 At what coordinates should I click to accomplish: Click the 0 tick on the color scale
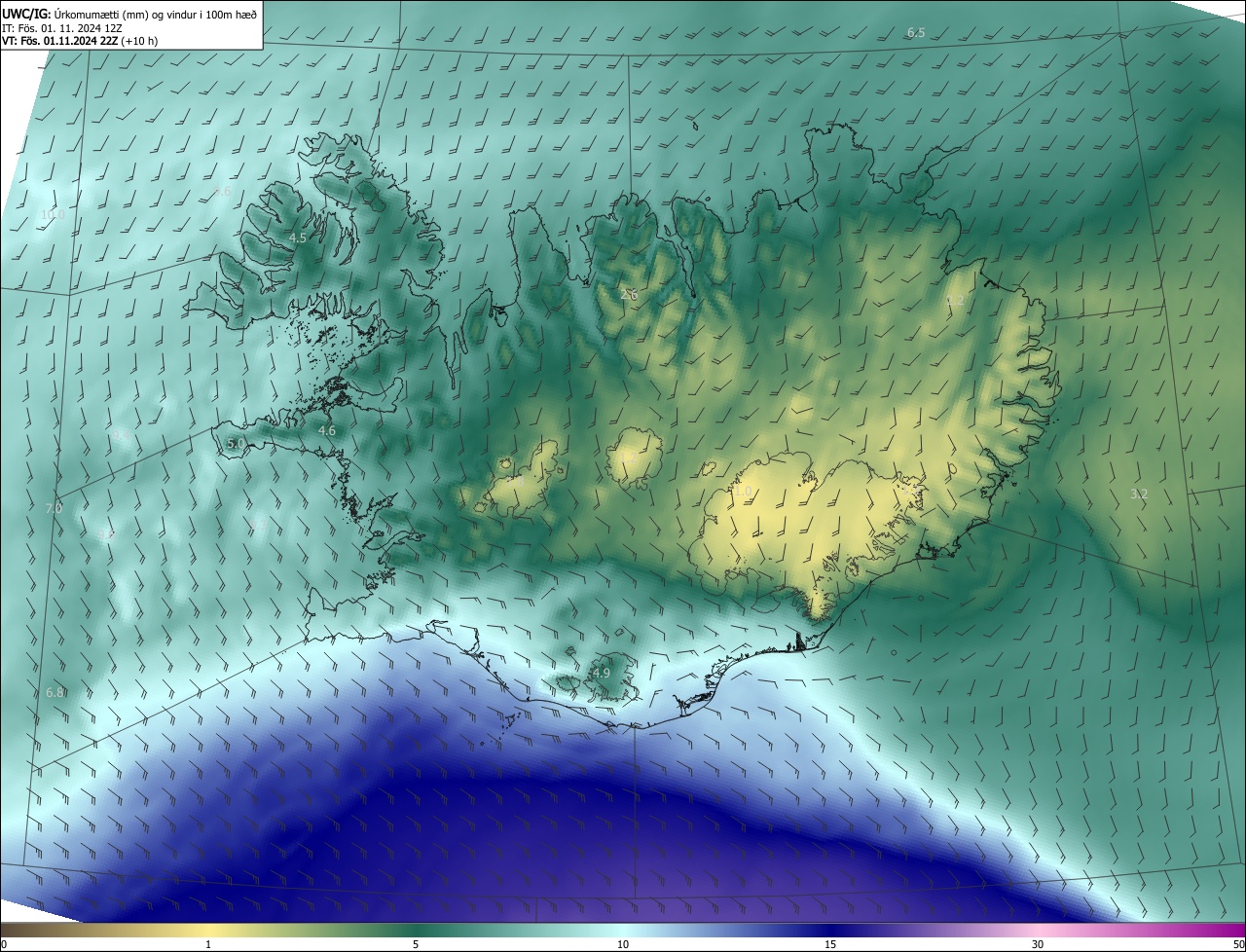pyautogui.click(x=4, y=944)
